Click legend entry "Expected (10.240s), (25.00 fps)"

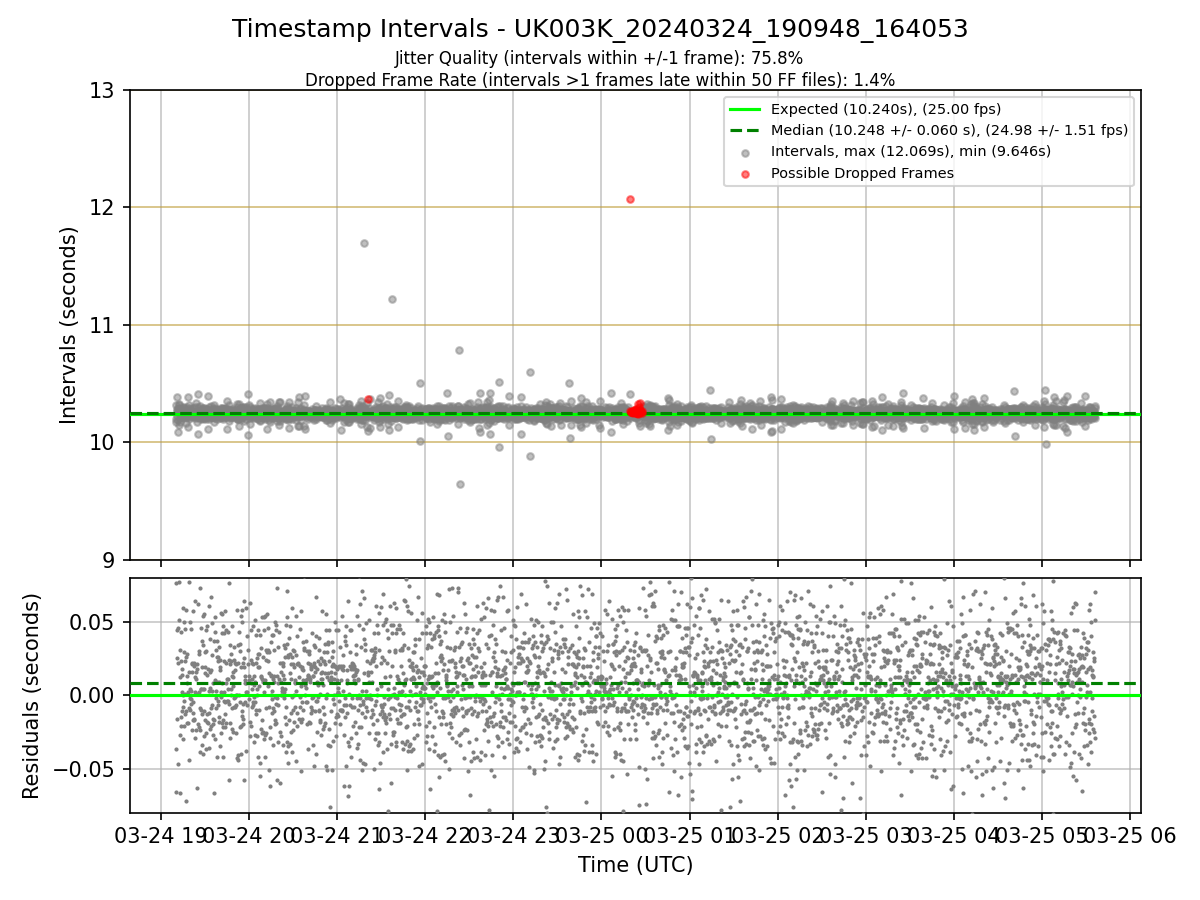click(886, 109)
